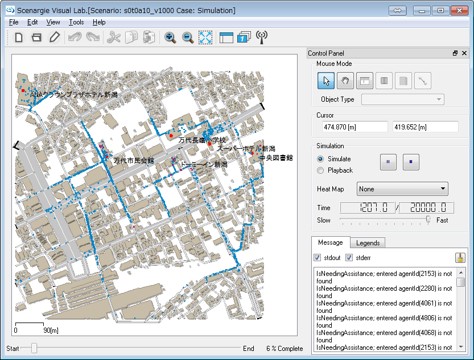Click the simulation stop button
This screenshot has height=360, width=474.
411,162
